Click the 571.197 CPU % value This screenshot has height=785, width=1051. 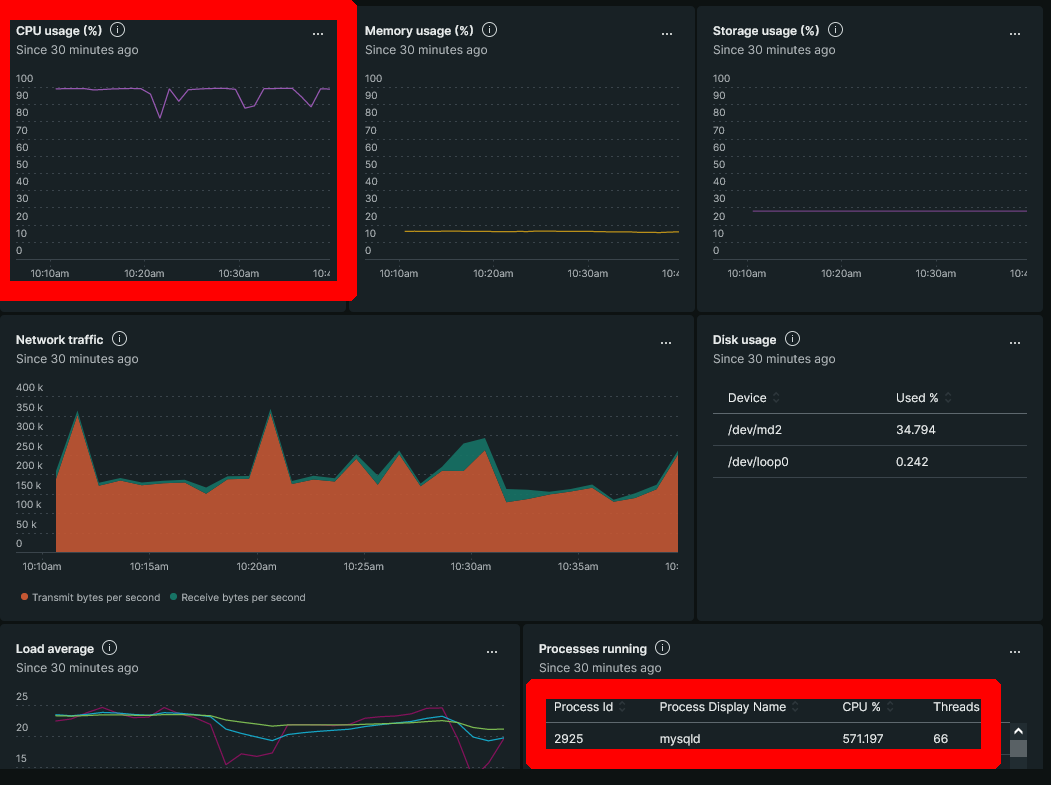[x=863, y=739]
